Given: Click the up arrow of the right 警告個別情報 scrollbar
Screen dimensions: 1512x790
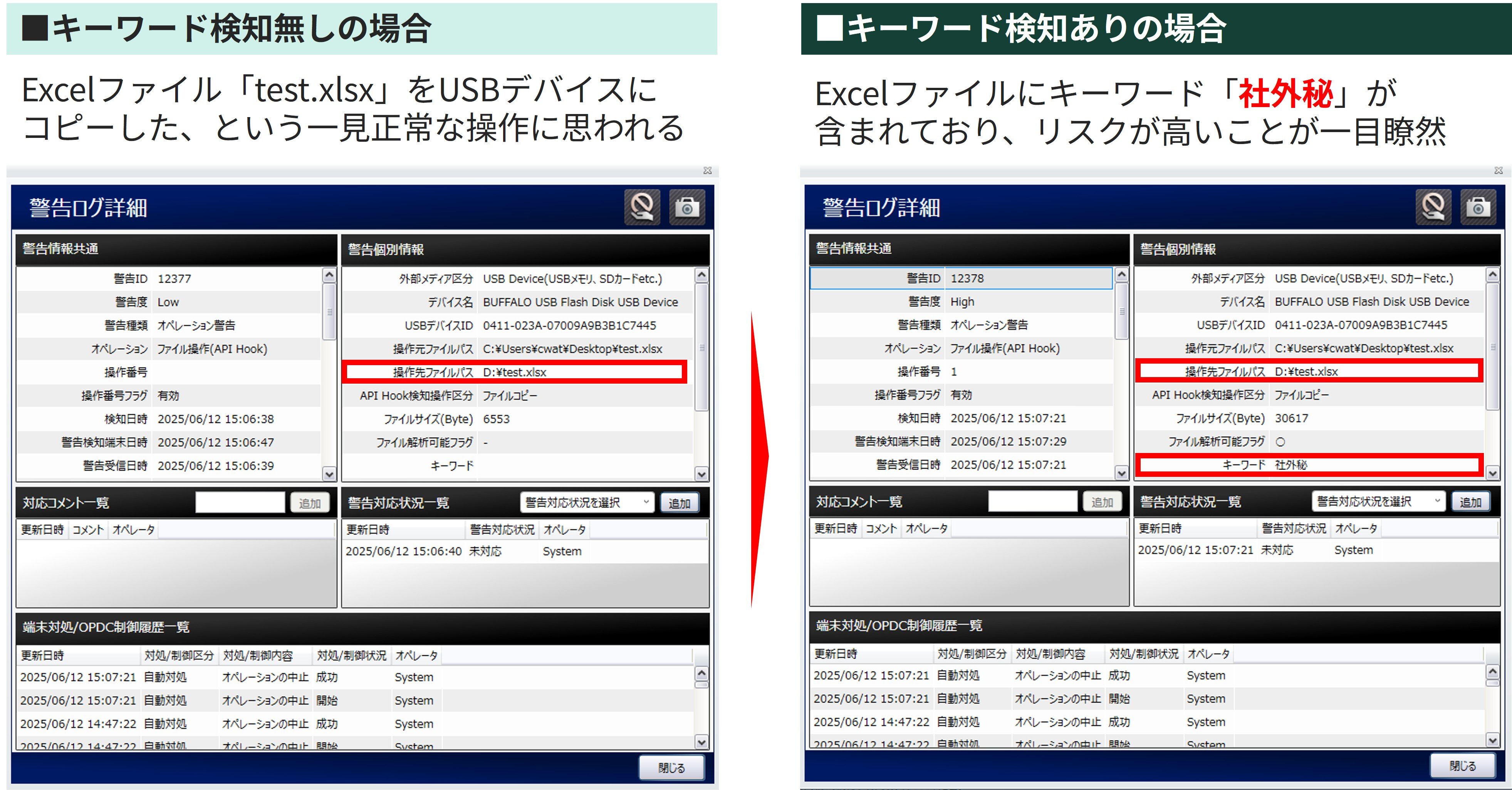Looking at the screenshot, I should coord(1493,275).
